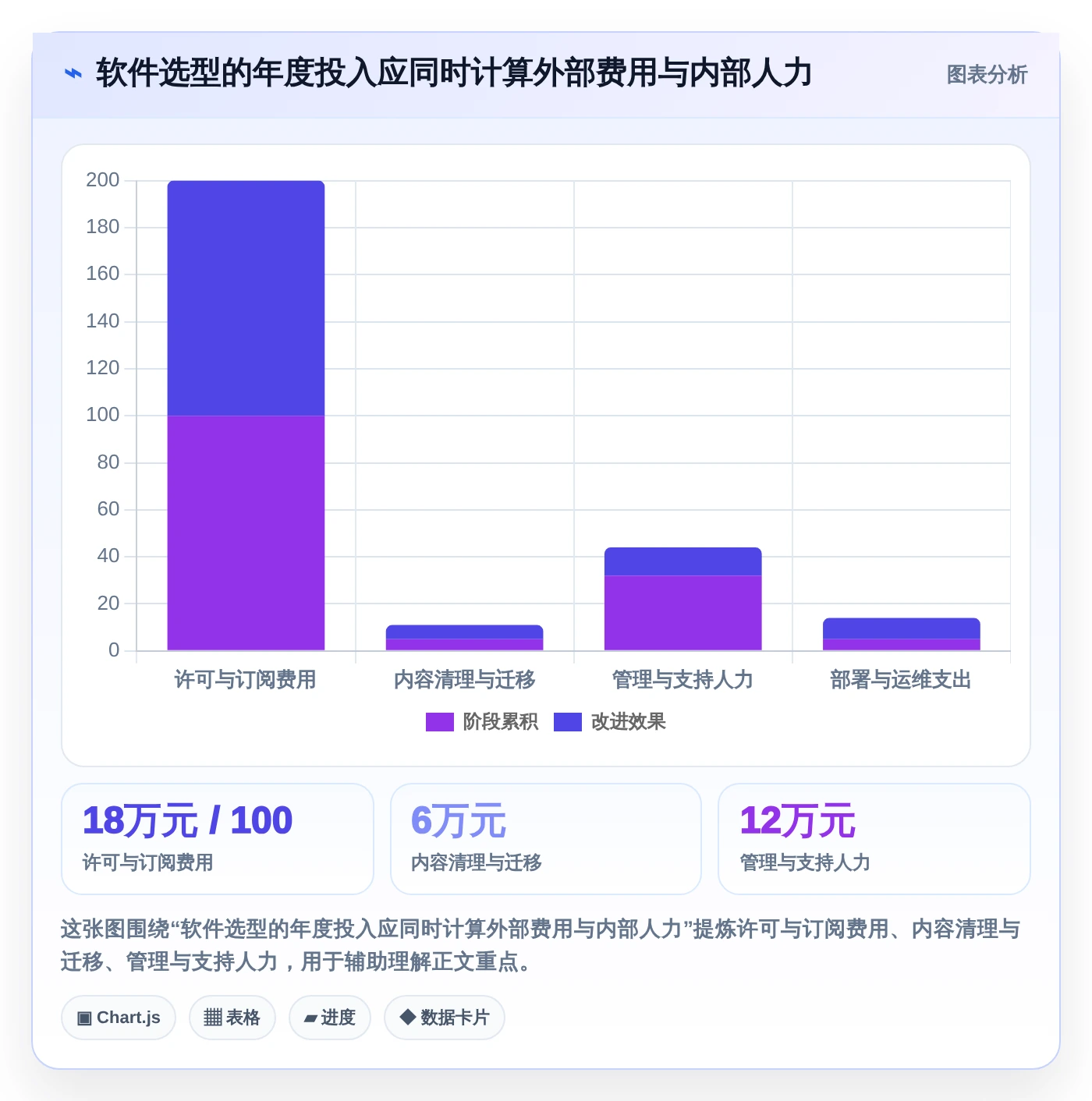Click the 许可与订阅费用 caption in first card

pos(148,862)
